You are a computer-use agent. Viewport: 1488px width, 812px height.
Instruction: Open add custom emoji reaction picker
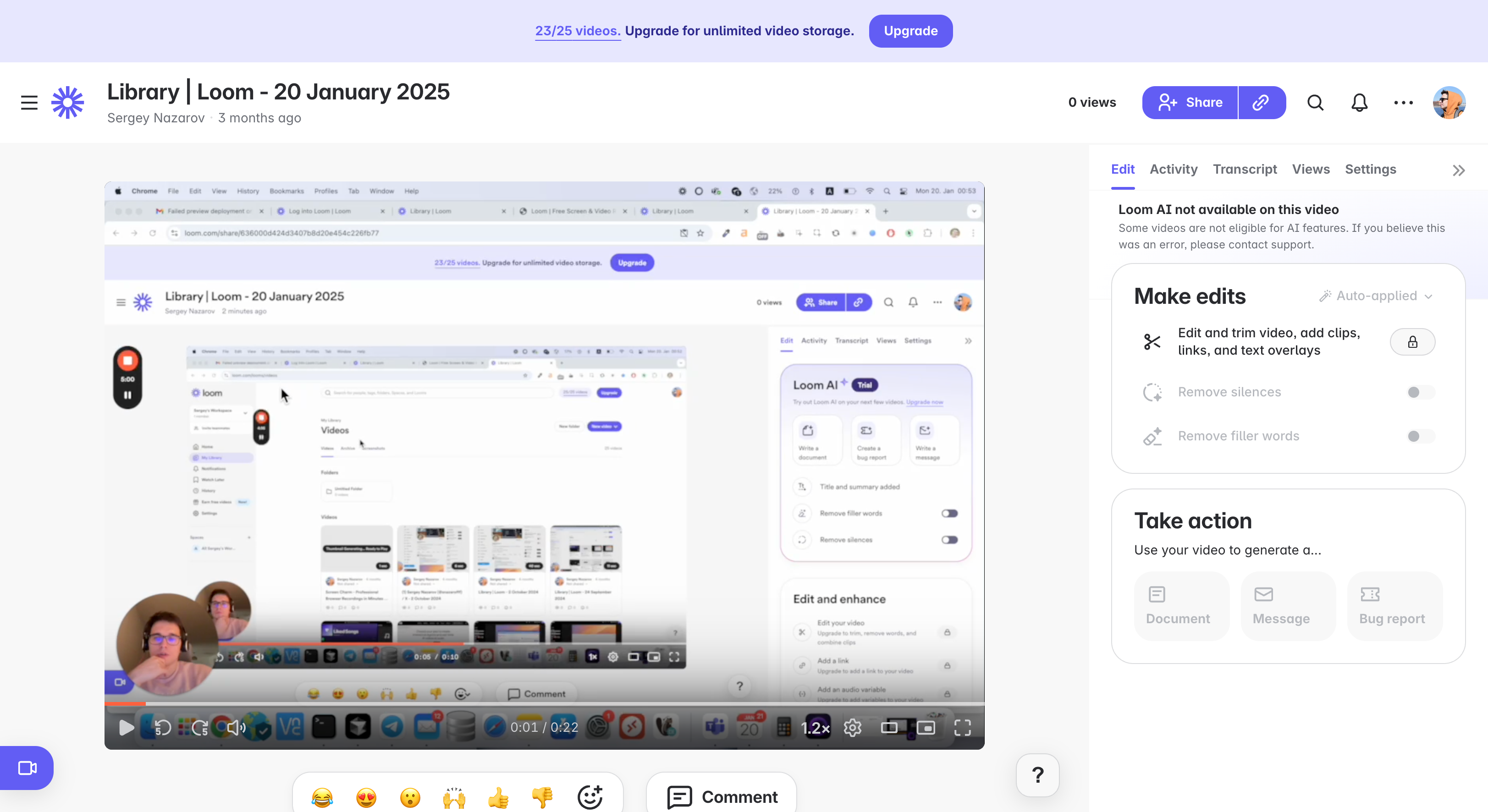[x=590, y=797]
